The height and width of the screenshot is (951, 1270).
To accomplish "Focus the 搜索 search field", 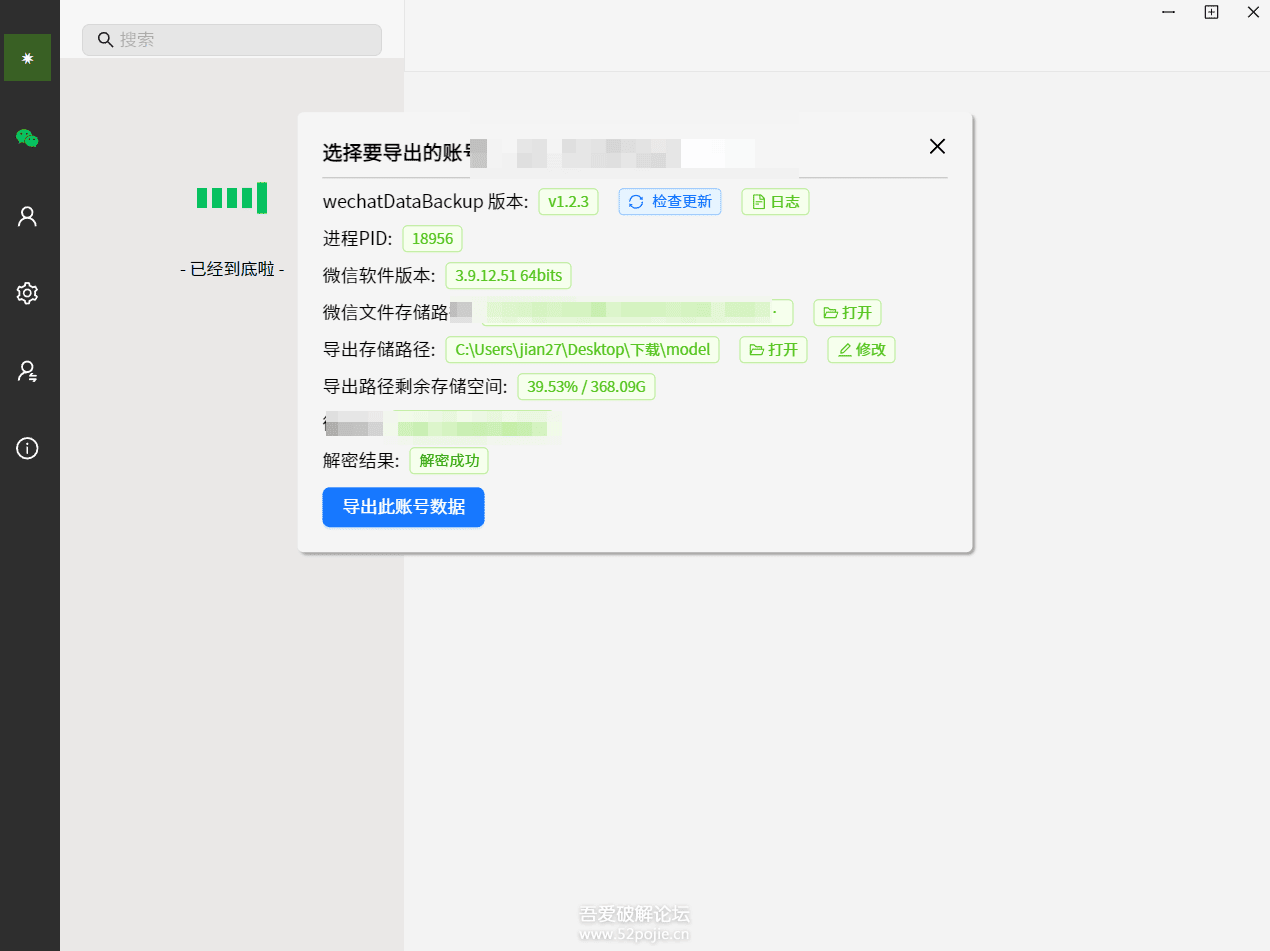I will pyautogui.click(x=232, y=40).
